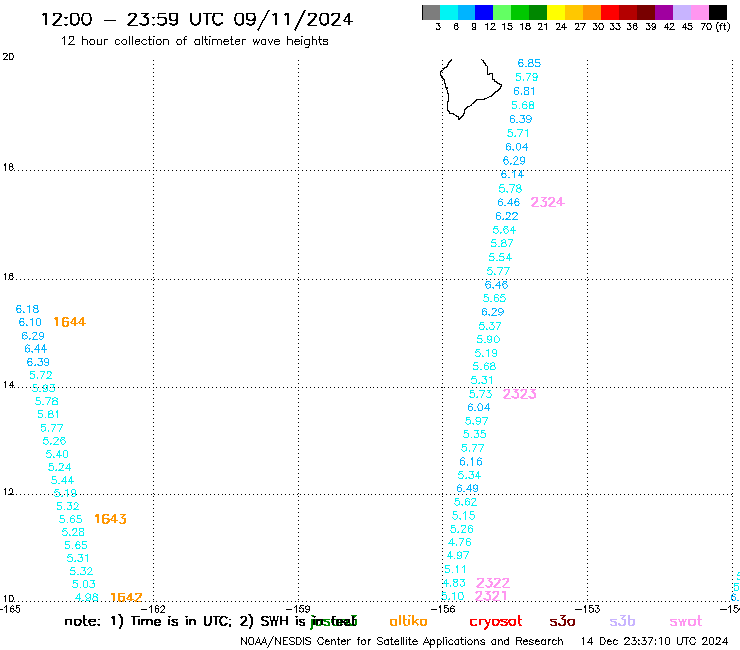Click the wave height value 5.79
740x650 pixels.
coord(527,77)
